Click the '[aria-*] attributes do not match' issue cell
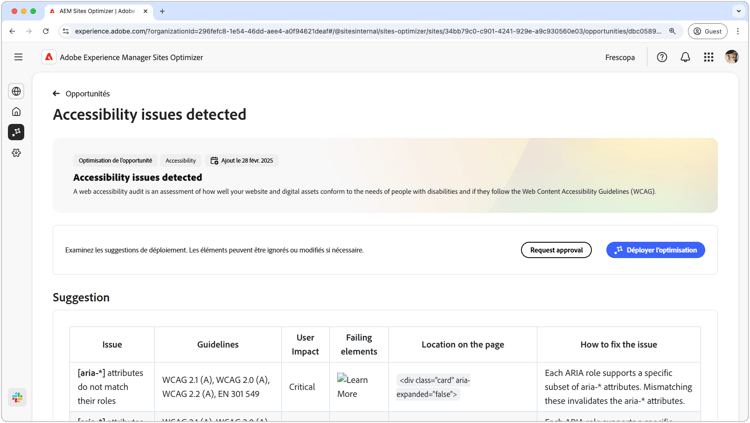Viewport: 750px width, 423px height. coord(110,387)
